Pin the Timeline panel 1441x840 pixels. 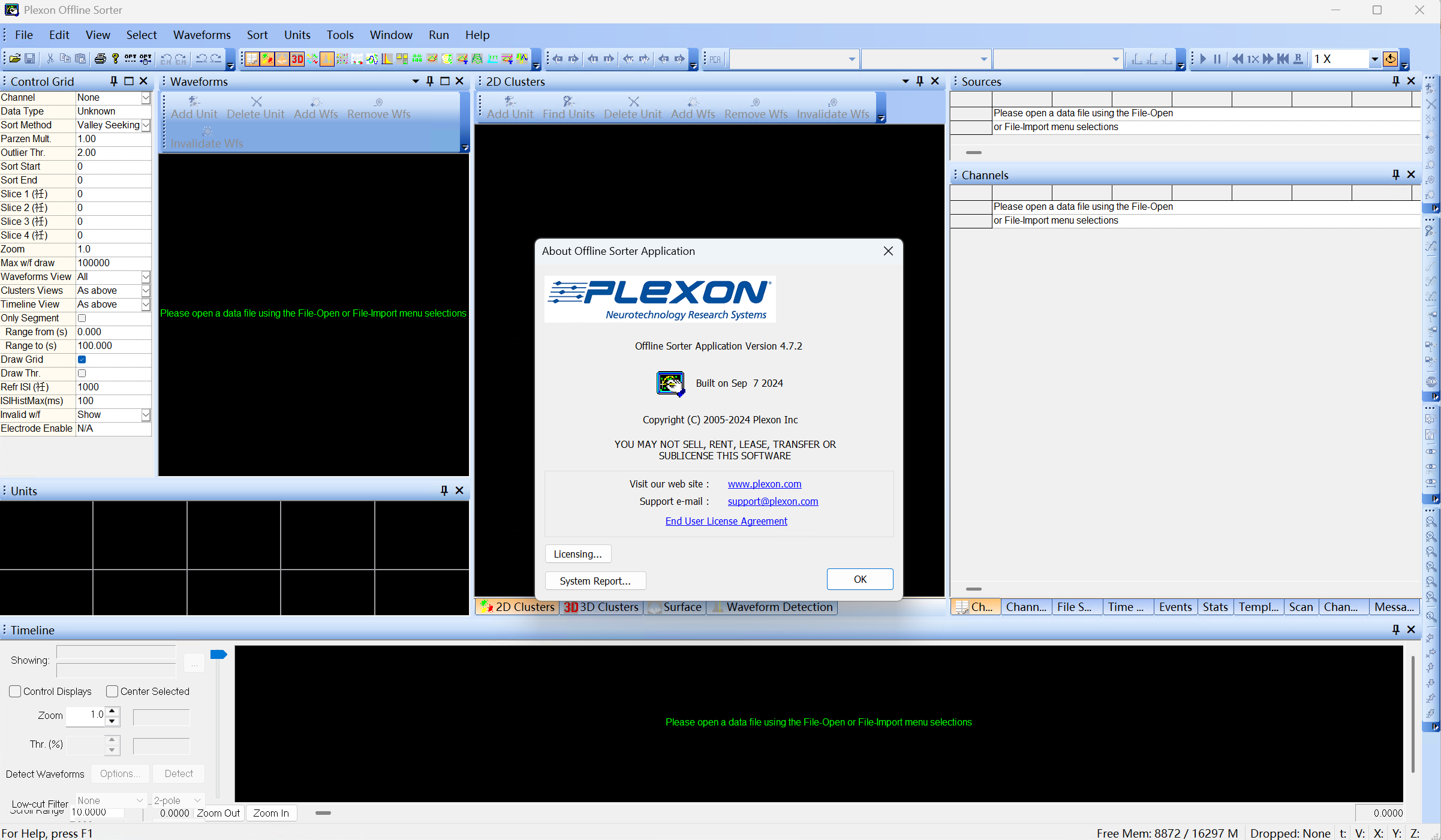[x=1395, y=630]
